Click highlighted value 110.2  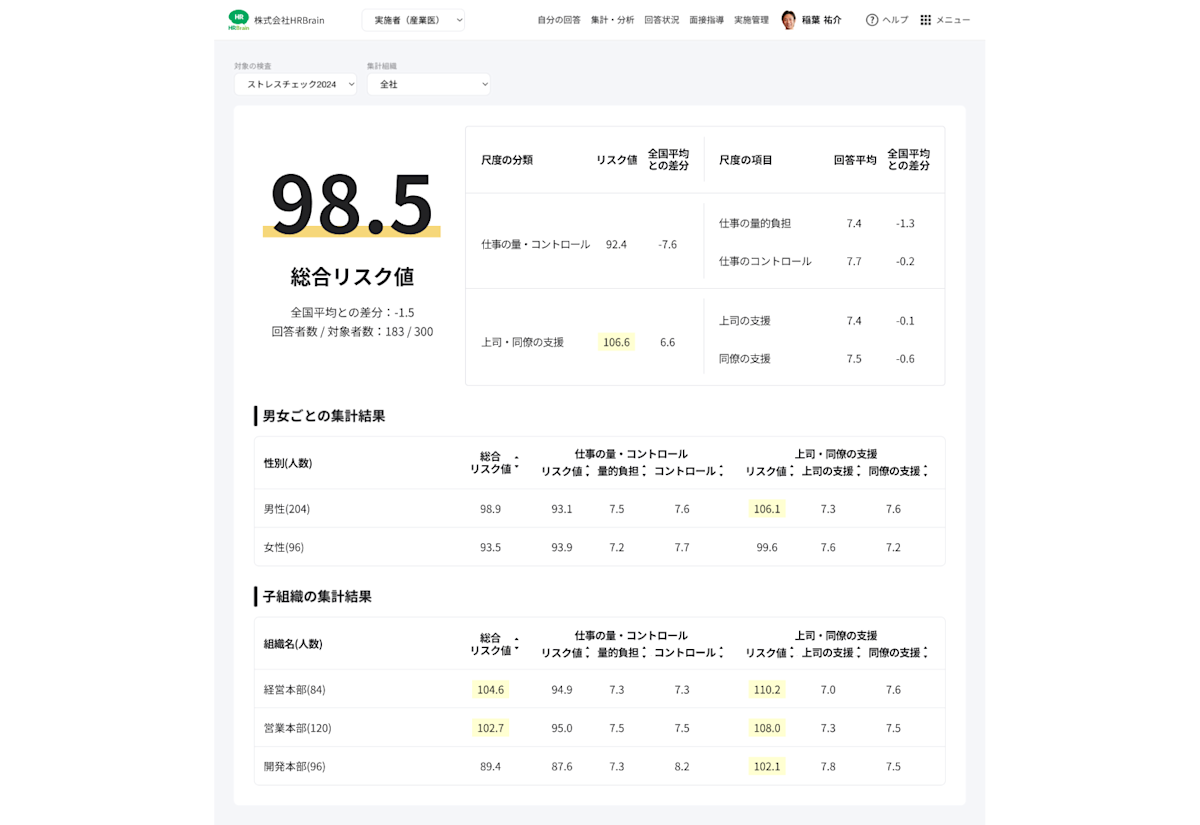[x=767, y=689]
